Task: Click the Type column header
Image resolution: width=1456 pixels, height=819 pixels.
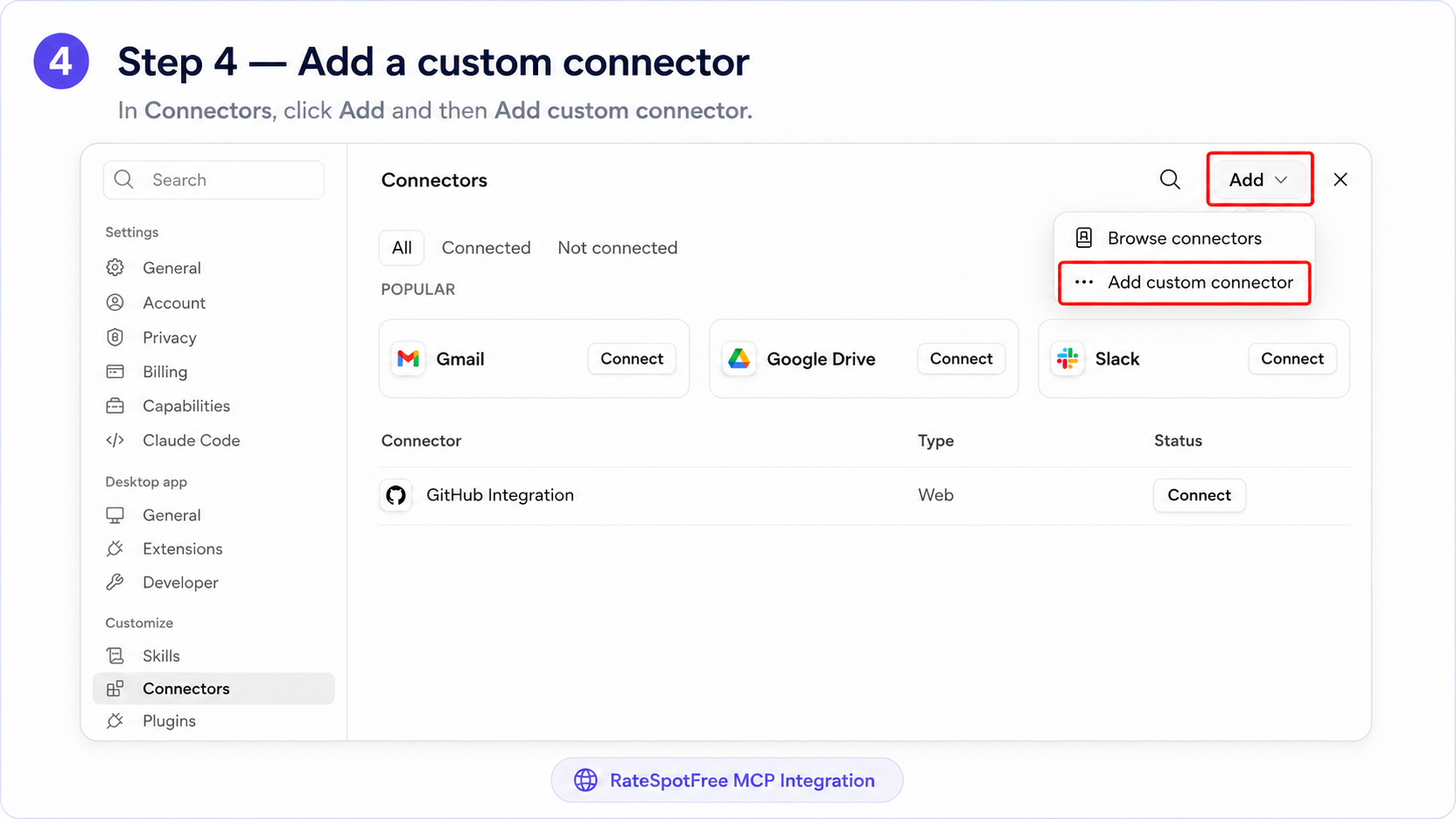Action: click(x=936, y=440)
